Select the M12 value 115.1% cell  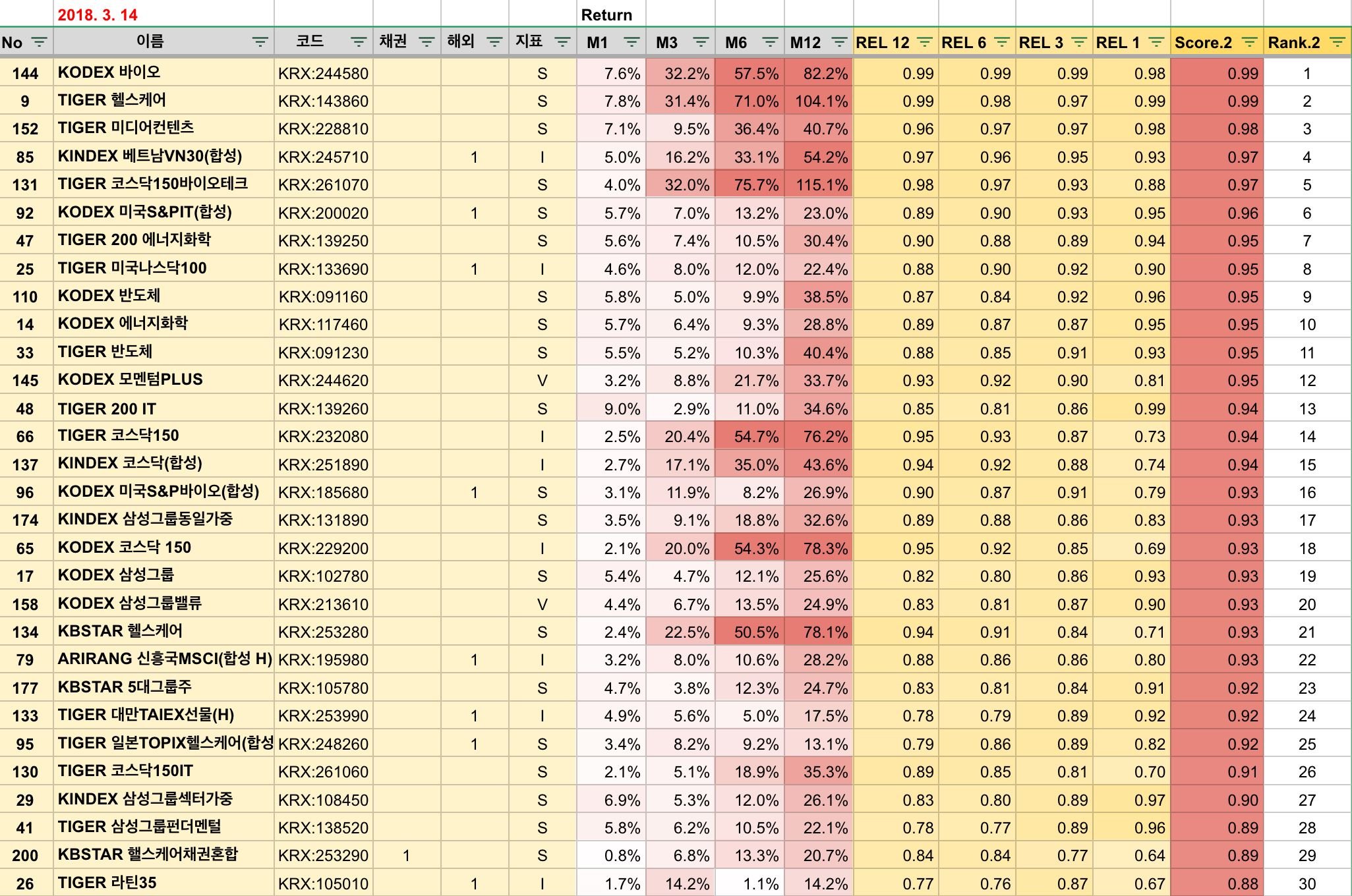(818, 184)
